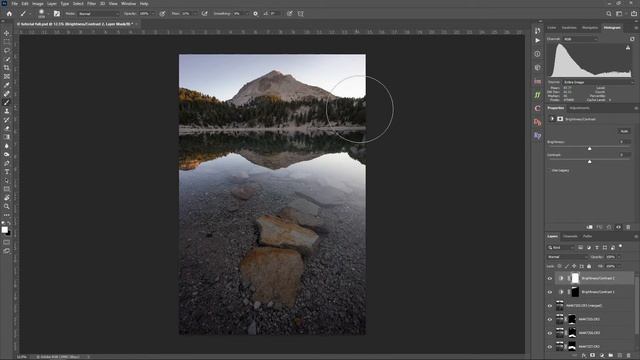Screen dimensions: 640x360
Task: Switch to the Paths tab
Action: (587, 236)
